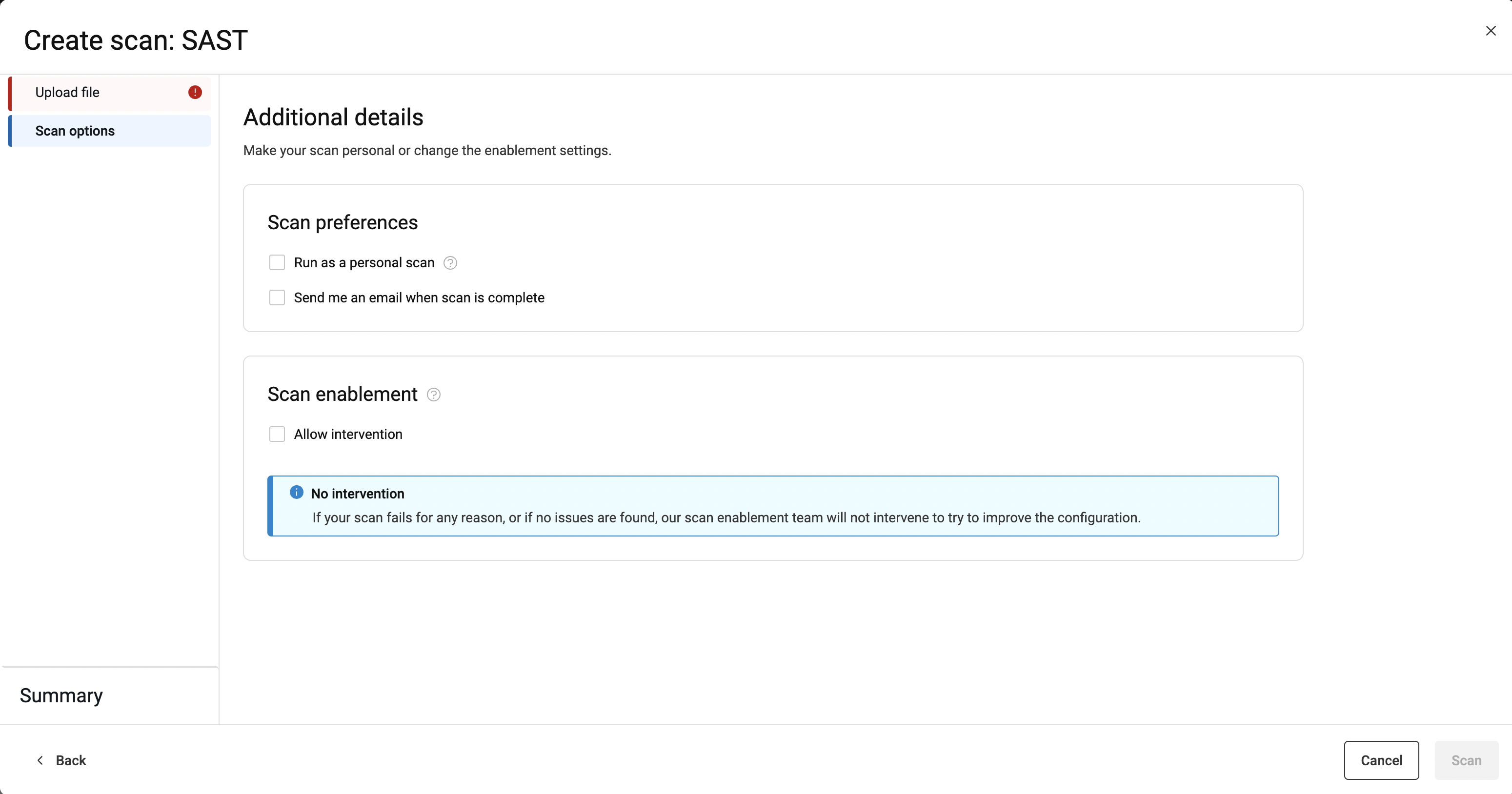The width and height of the screenshot is (1512, 794).
Task: Click the No intervention banner message
Action: pos(726,517)
